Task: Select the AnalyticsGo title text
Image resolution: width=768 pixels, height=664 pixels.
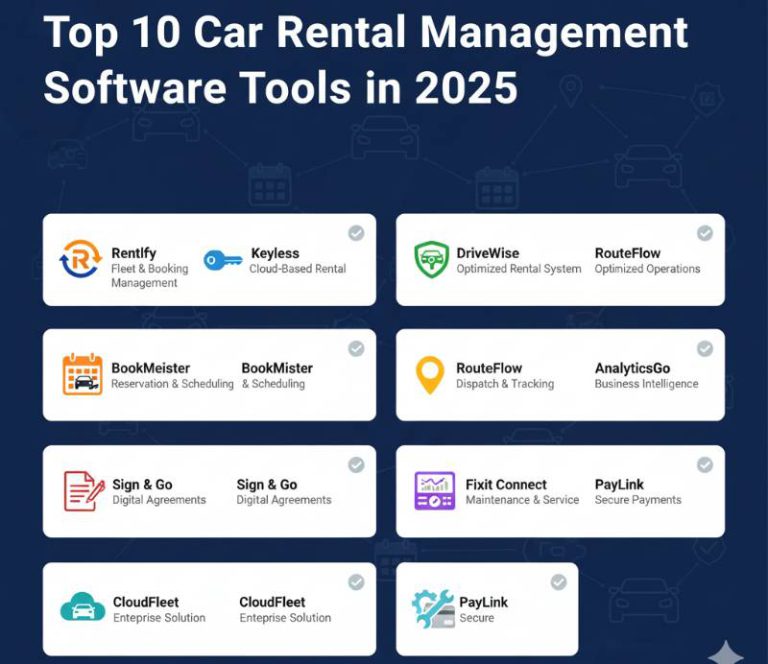Action: click(632, 368)
